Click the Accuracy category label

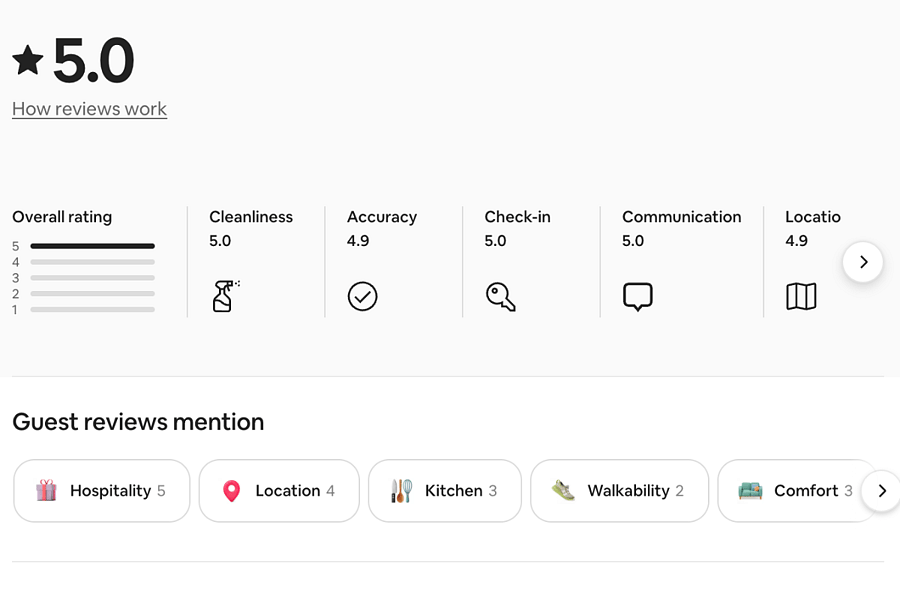[x=382, y=217]
